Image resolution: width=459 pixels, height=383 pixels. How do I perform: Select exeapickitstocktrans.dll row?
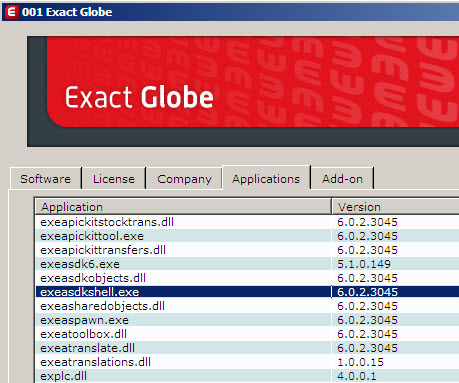(247, 222)
